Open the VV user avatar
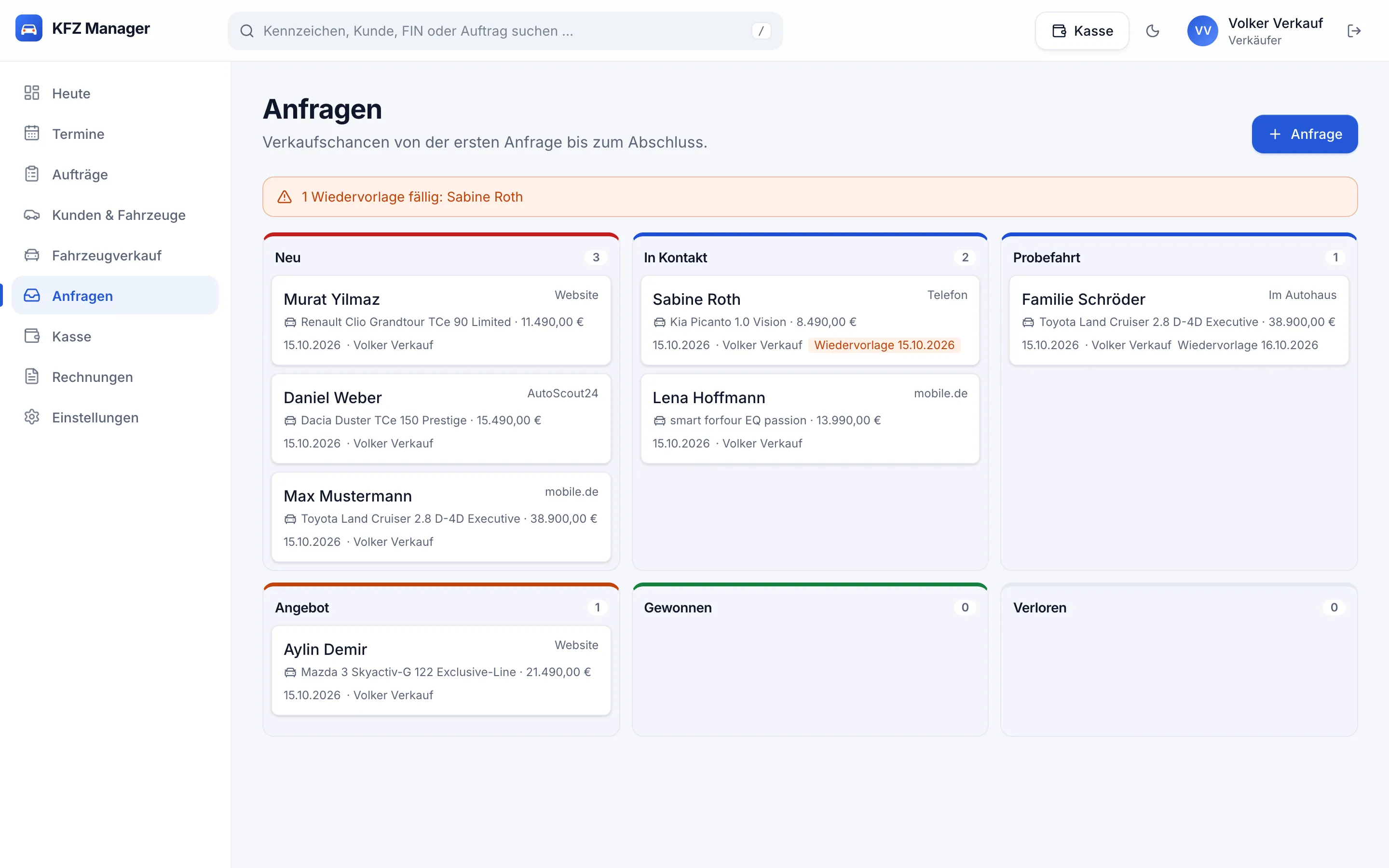The image size is (1389, 868). pos(1202,31)
